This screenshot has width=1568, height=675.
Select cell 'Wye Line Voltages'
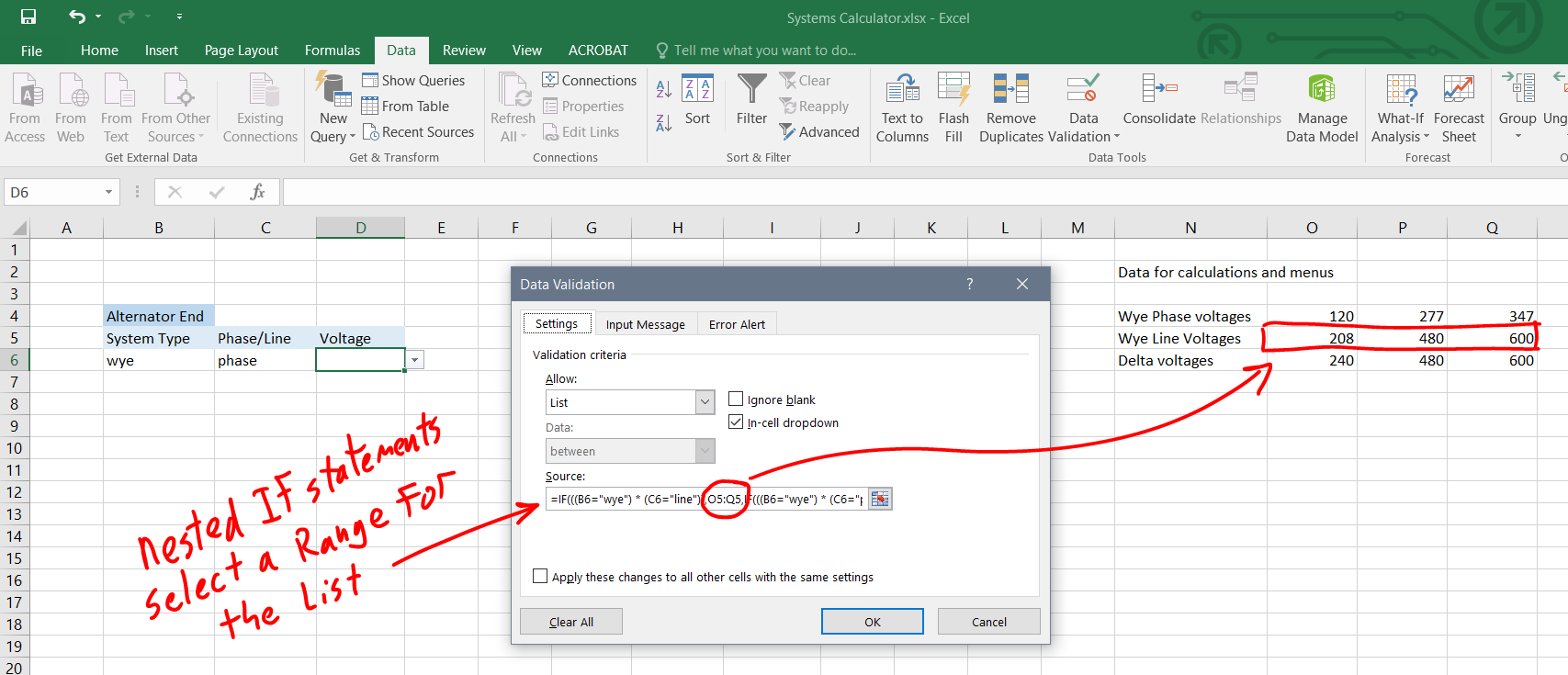coord(1190,338)
